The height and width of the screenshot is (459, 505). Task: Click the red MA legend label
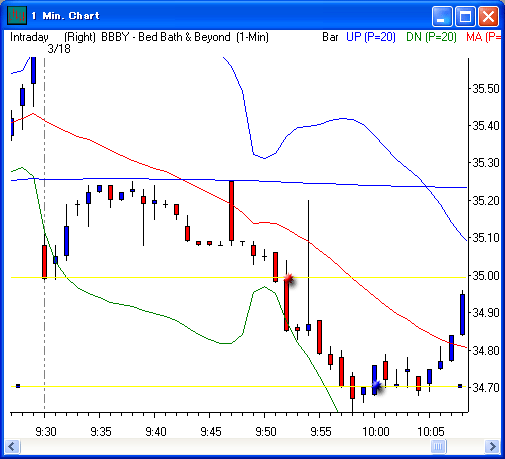point(483,37)
